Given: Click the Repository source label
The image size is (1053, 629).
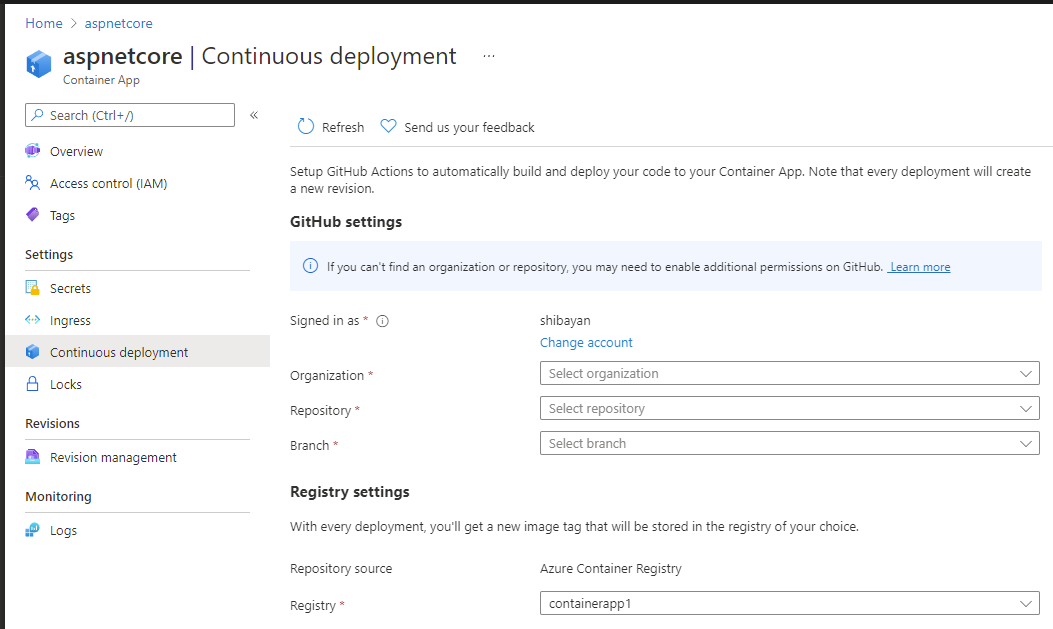Looking at the screenshot, I should tap(341, 569).
